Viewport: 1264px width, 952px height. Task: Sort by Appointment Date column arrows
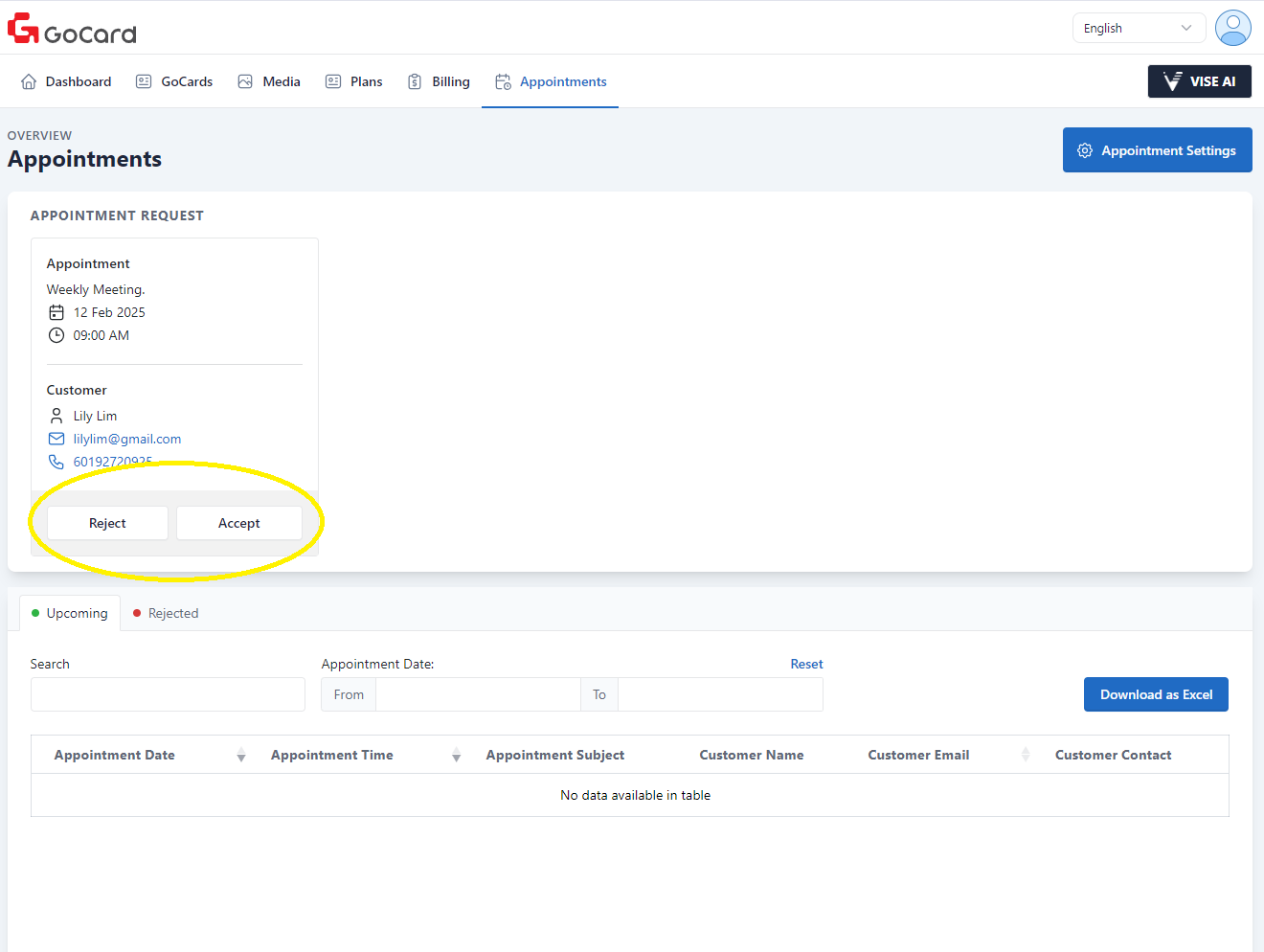(241, 755)
